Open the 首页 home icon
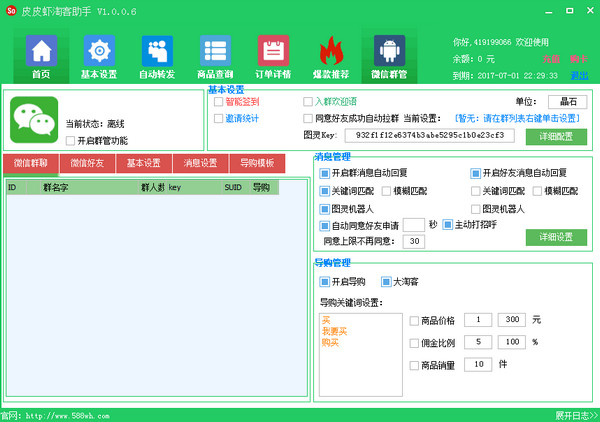 [x=41, y=56]
